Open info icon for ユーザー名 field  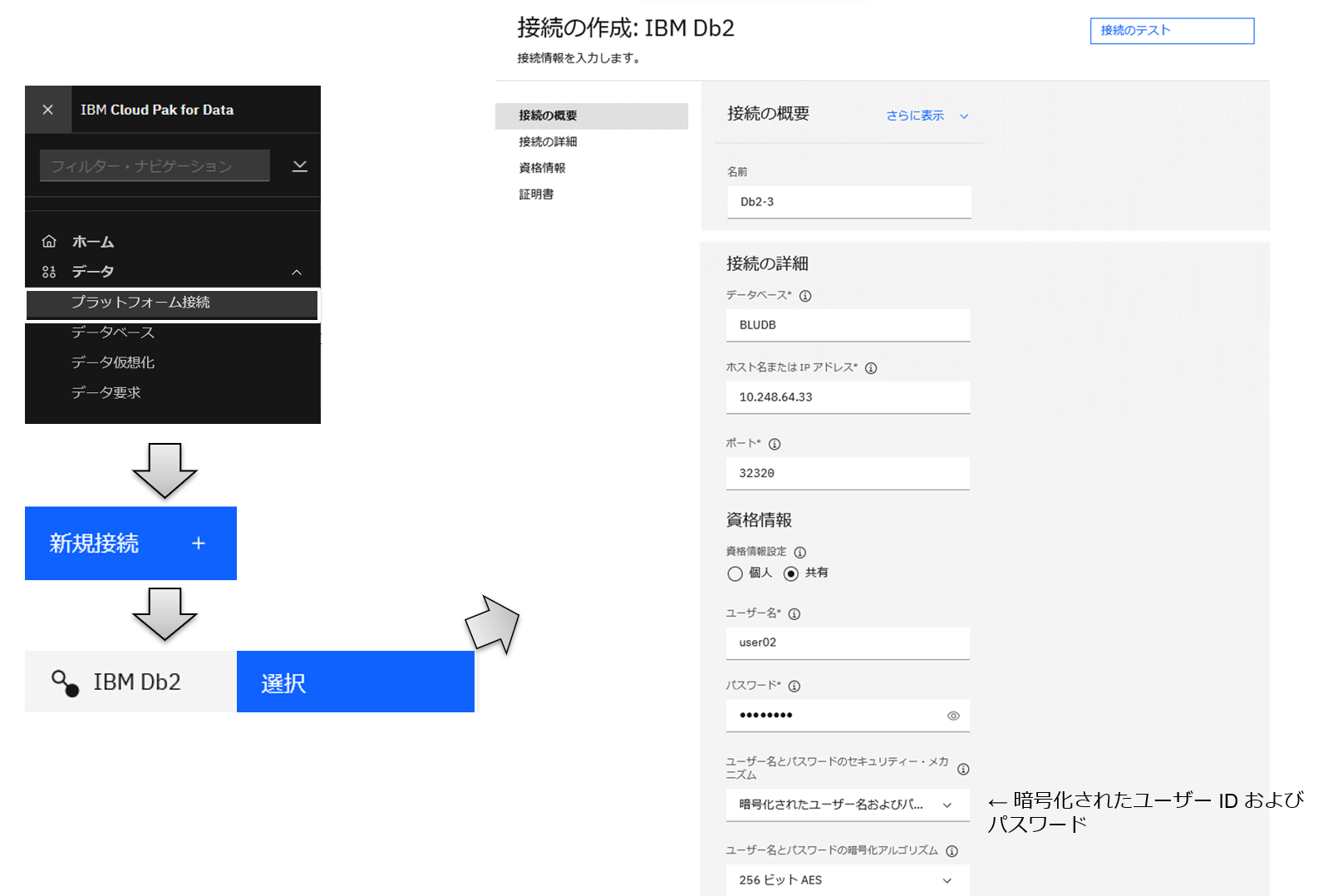(794, 614)
